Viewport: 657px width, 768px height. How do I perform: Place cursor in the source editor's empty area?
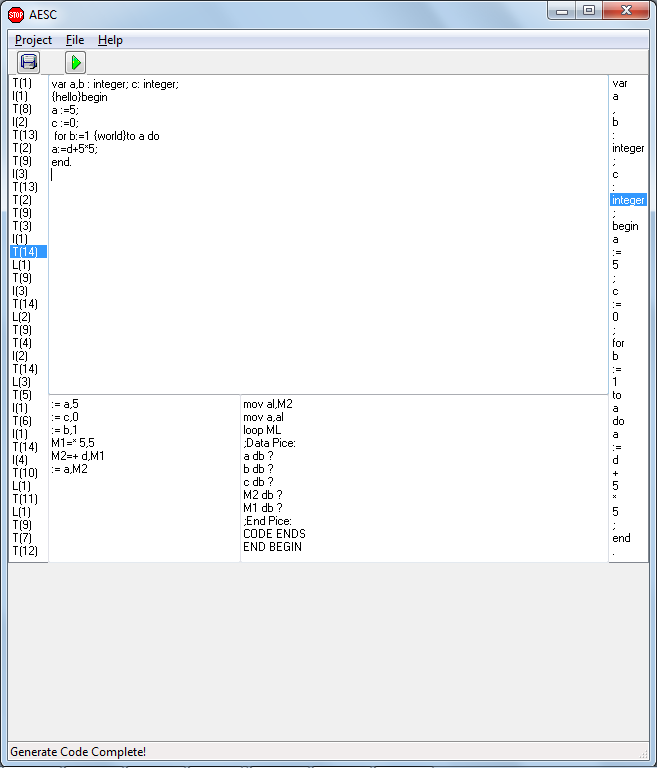[328, 284]
